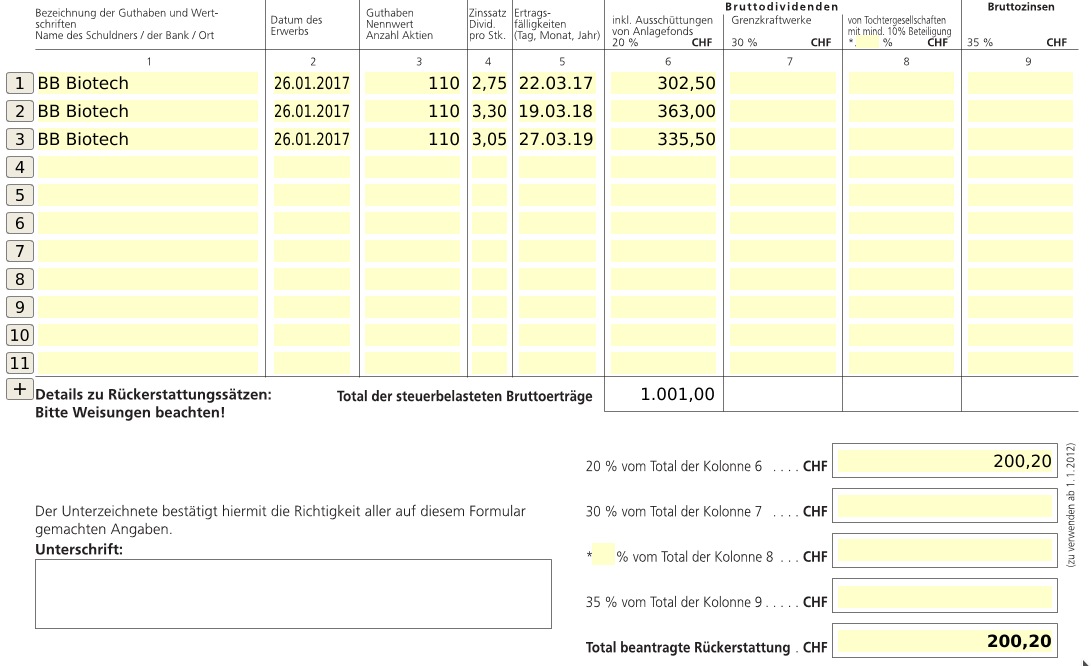The width and height of the screenshot is (1091, 666).
Task: Click inside the Unterschrift signature box
Action: tap(293, 594)
